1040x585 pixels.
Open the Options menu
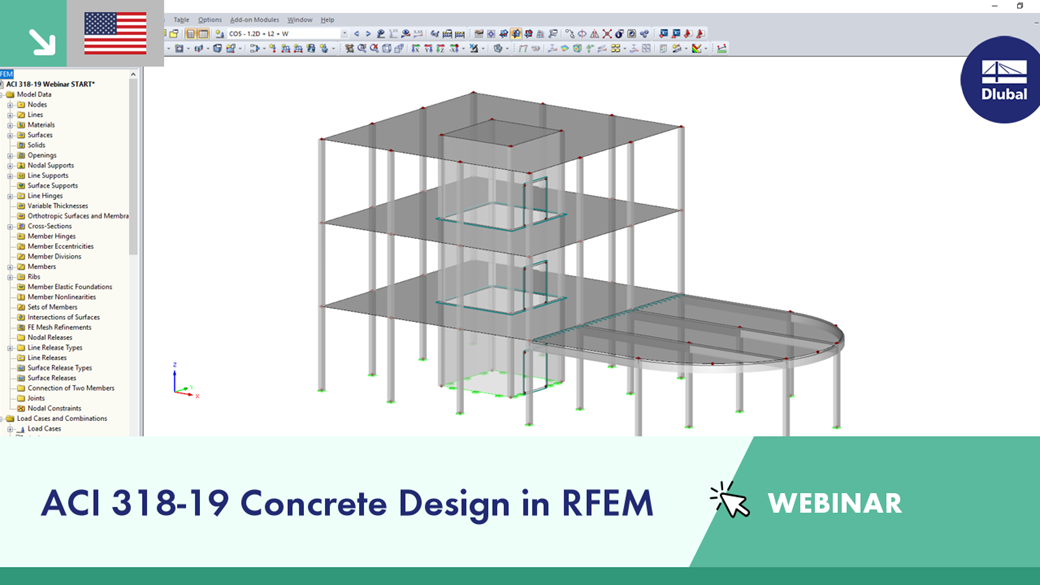210,20
